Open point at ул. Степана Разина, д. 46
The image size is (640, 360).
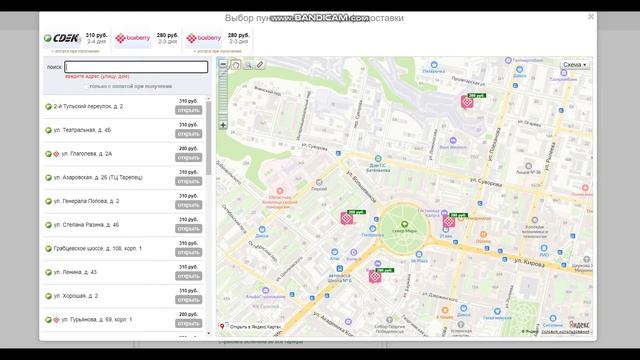click(x=188, y=229)
